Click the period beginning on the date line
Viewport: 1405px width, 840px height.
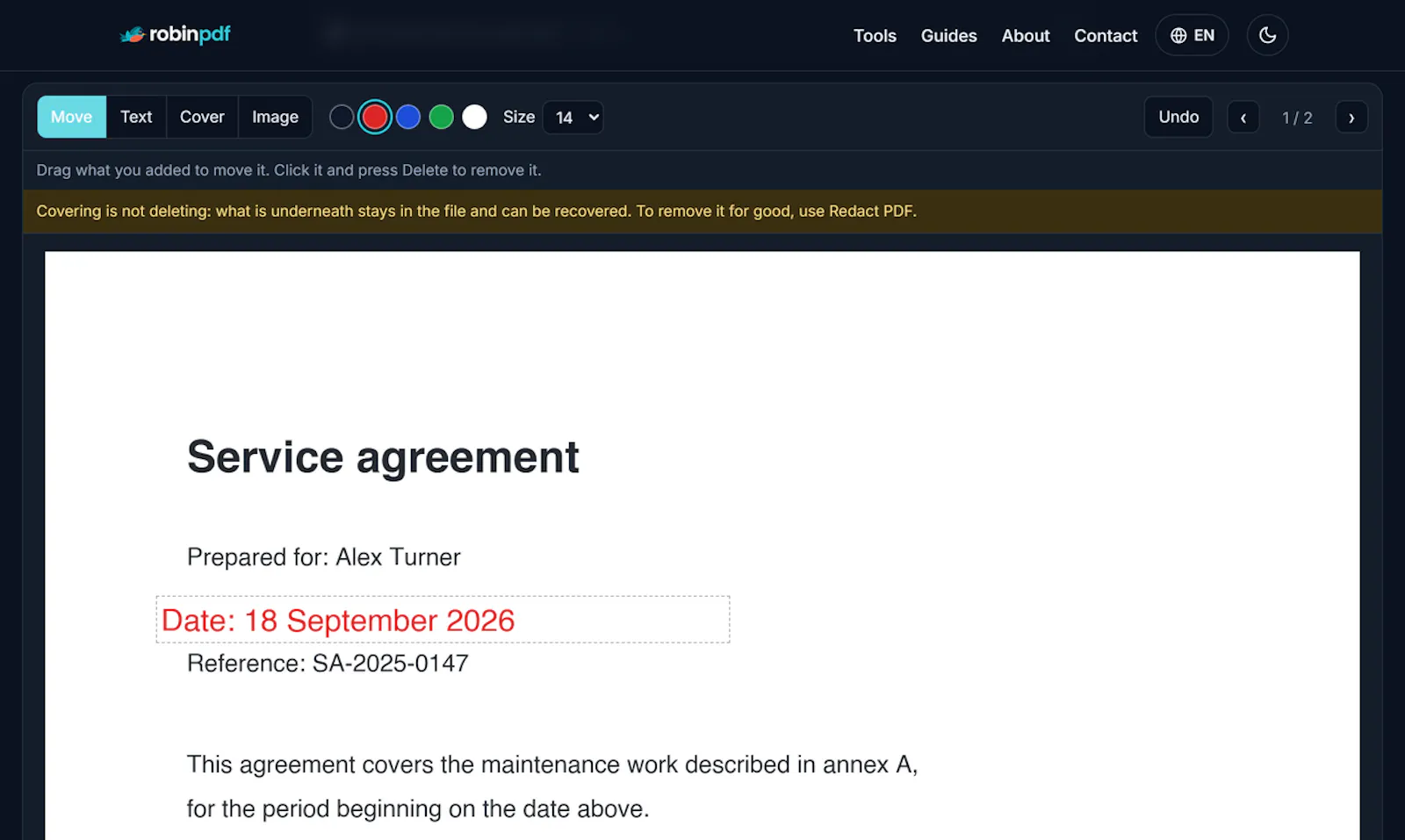[418, 808]
